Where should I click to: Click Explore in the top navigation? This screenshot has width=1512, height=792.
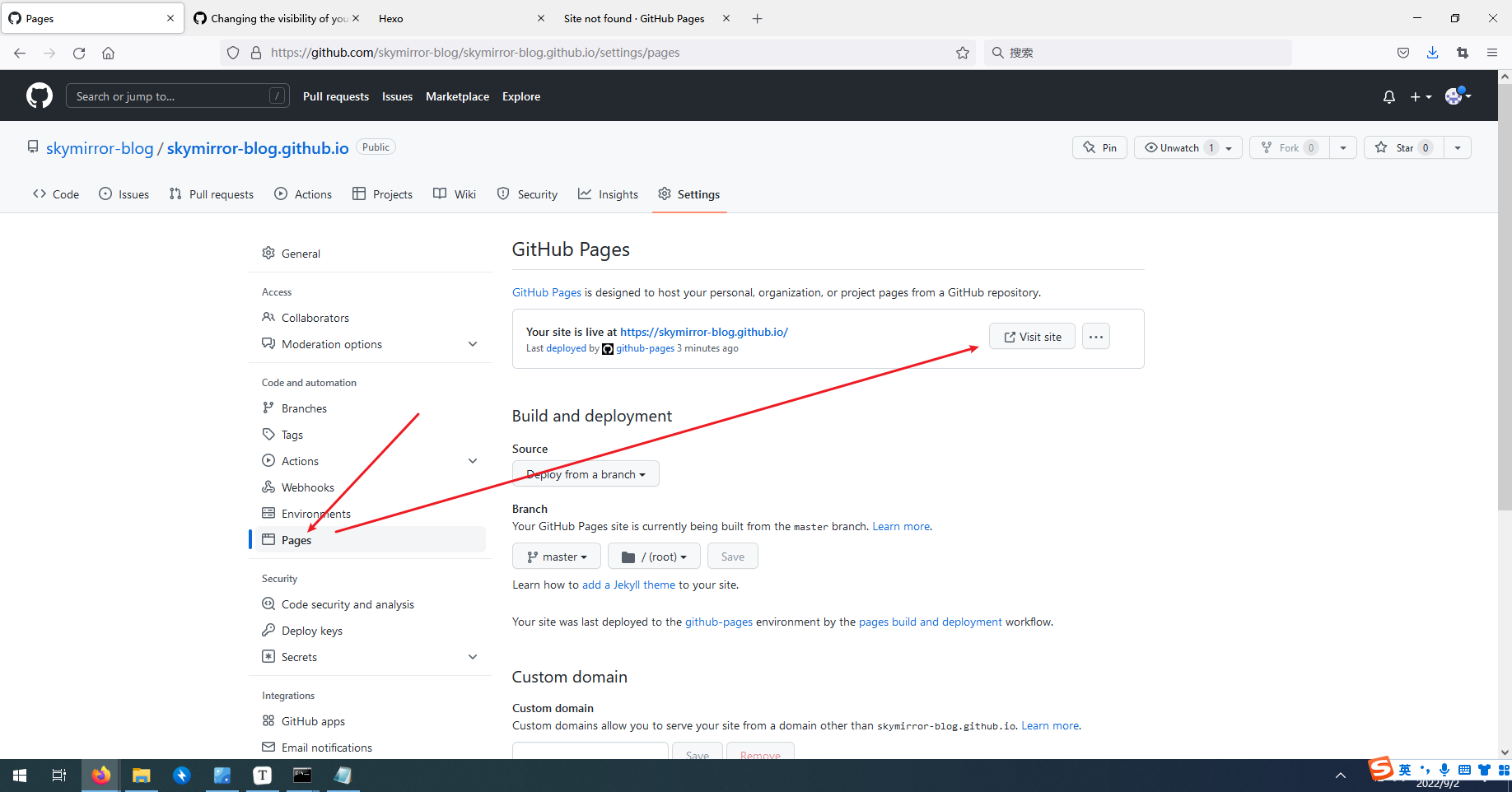pos(521,96)
